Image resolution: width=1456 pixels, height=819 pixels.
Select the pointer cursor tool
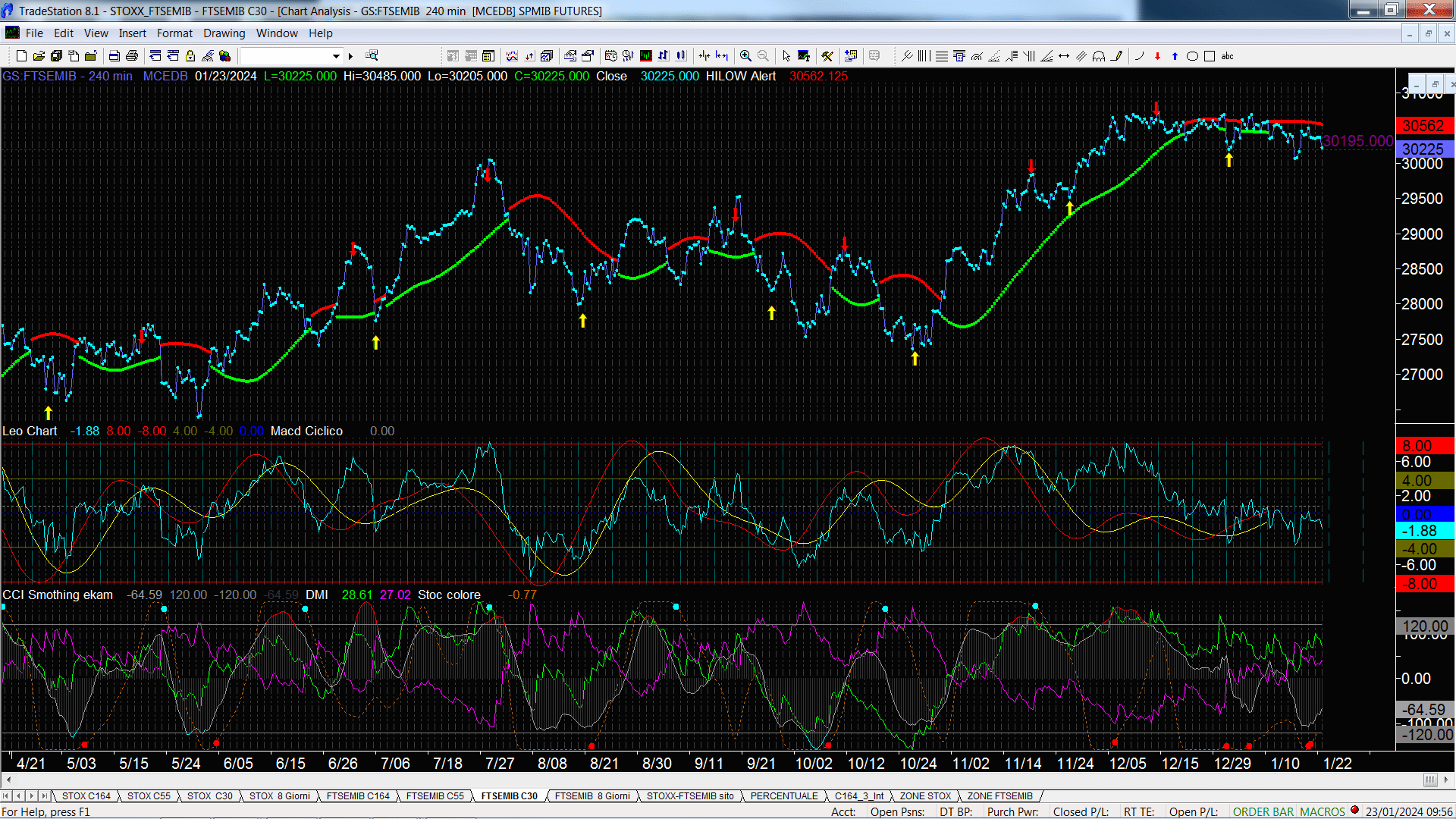click(786, 56)
